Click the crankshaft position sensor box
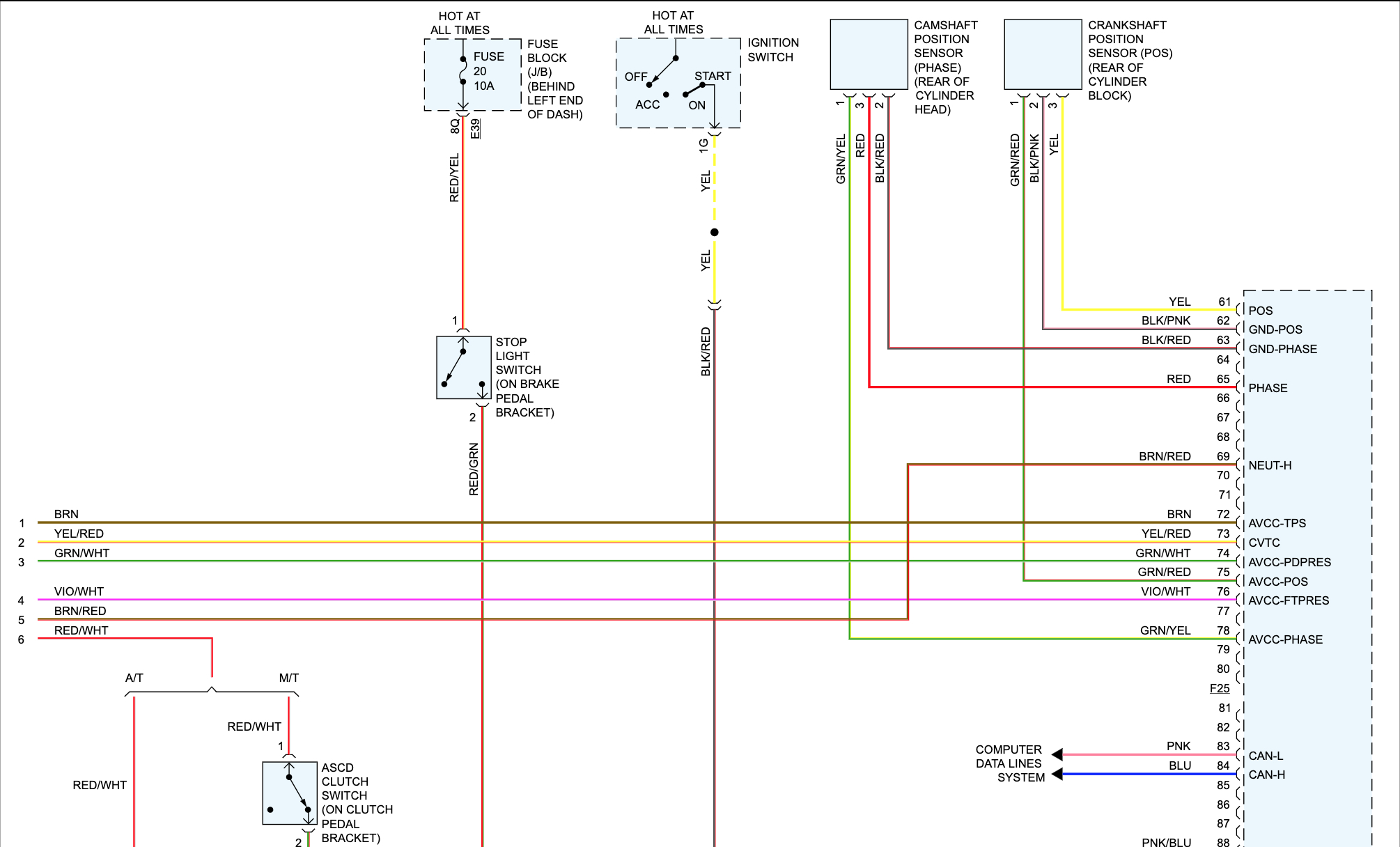Image resolution: width=1400 pixels, height=847 pixels. pyautogui.click(x=1043, y=54)
